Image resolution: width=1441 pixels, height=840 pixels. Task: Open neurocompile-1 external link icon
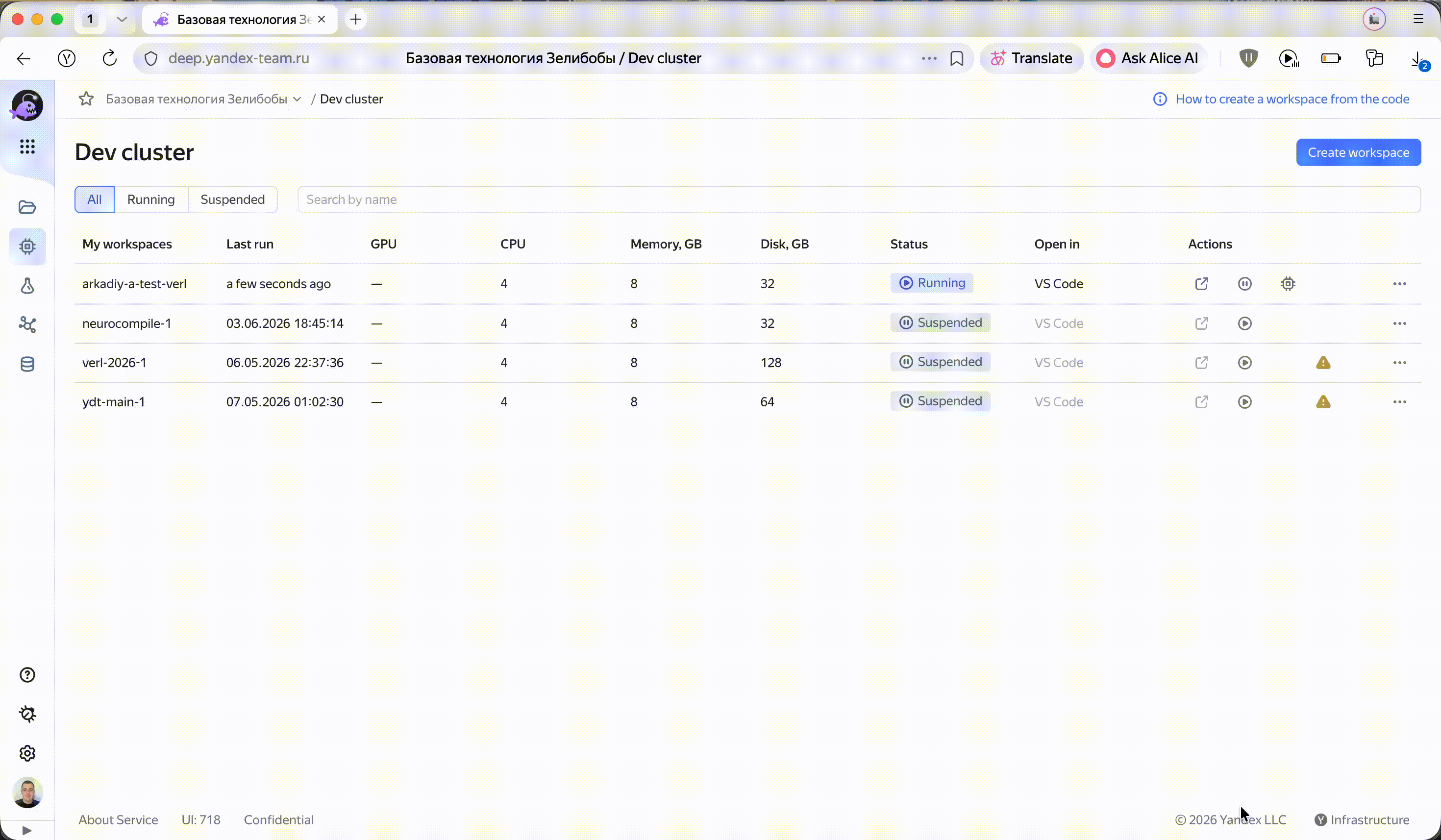[1201, 323]
